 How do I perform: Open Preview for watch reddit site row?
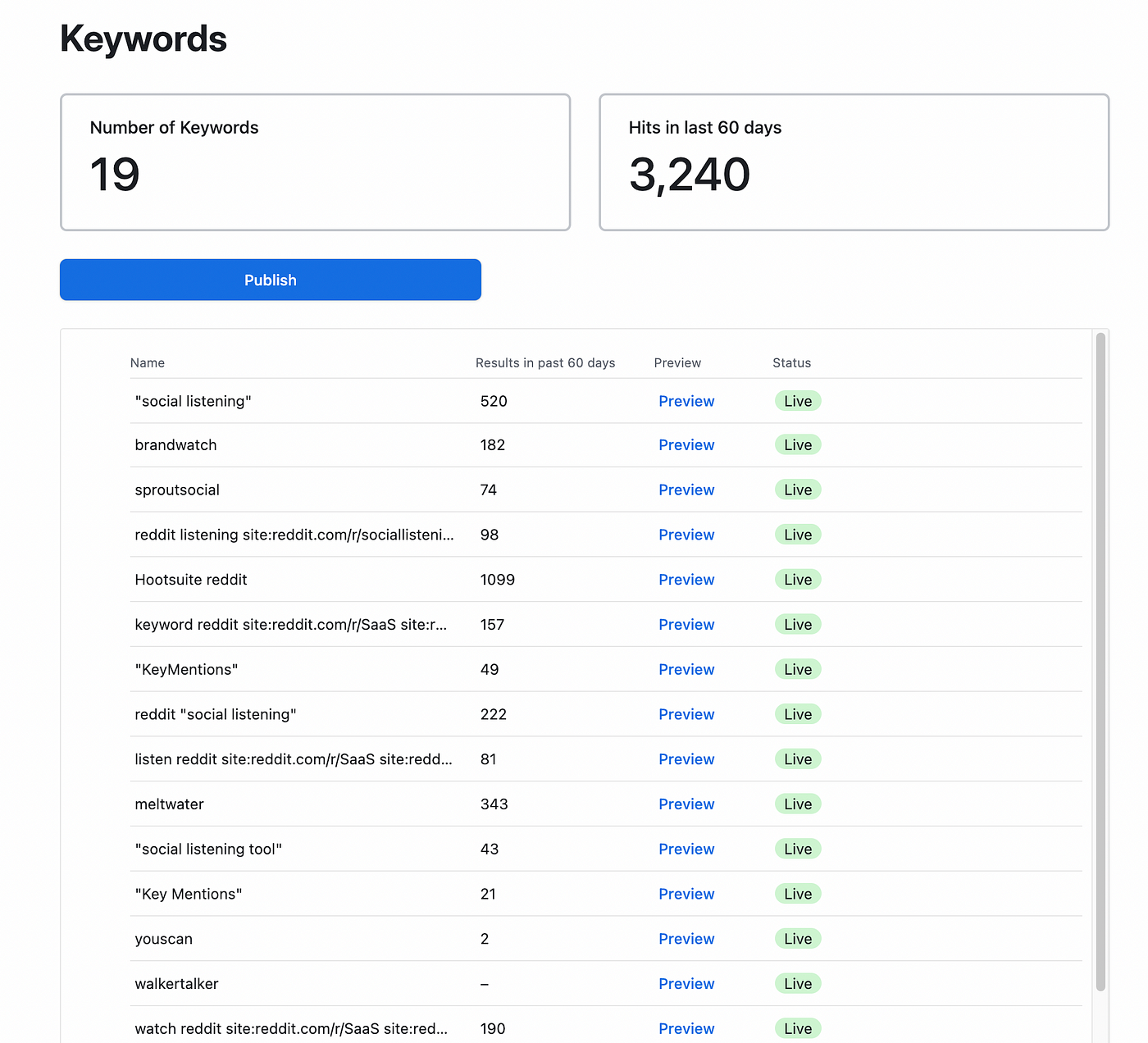pos(686,1028)
